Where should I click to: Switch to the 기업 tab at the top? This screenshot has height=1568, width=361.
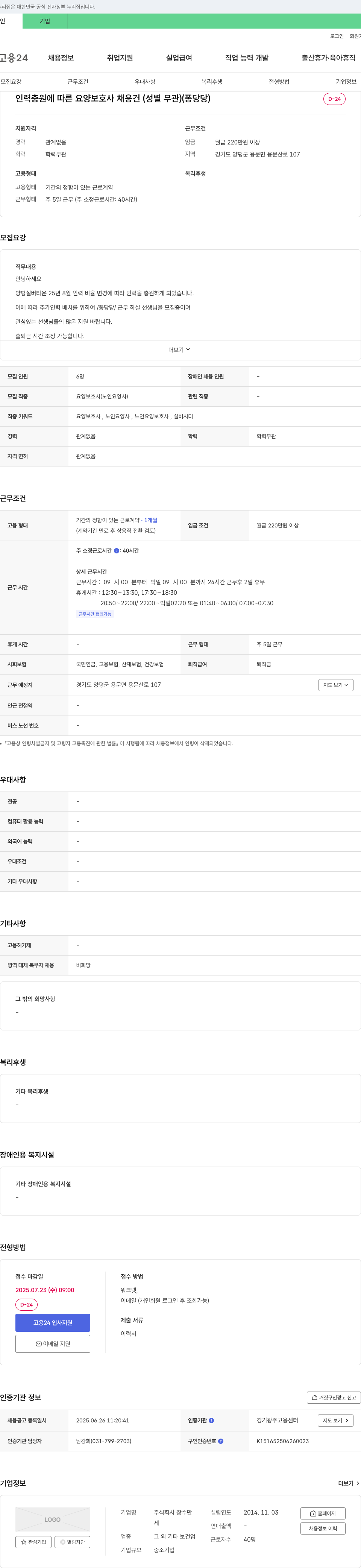click(x=45, y=21)
